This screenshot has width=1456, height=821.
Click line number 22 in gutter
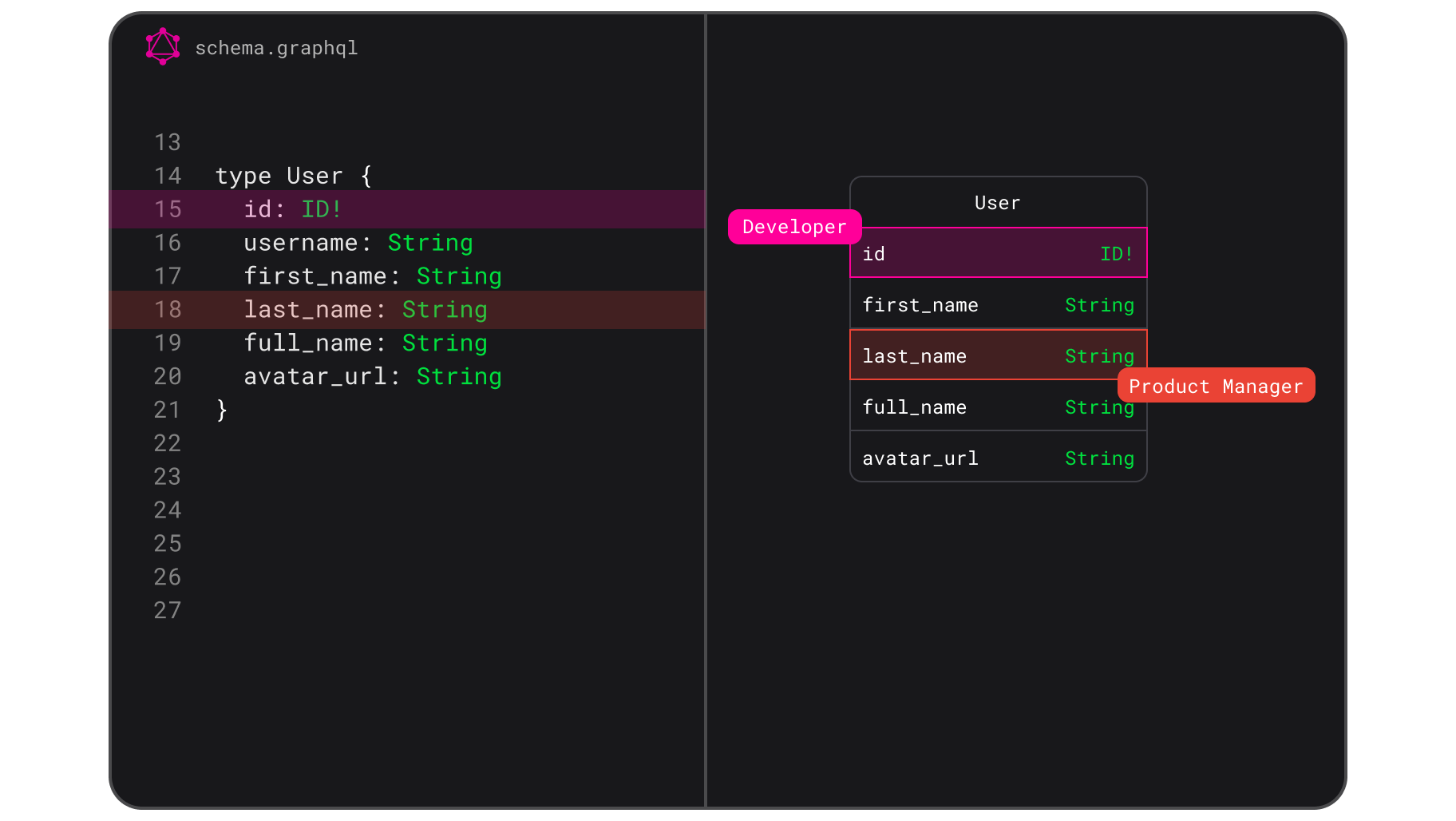click(x=168, y=443)
